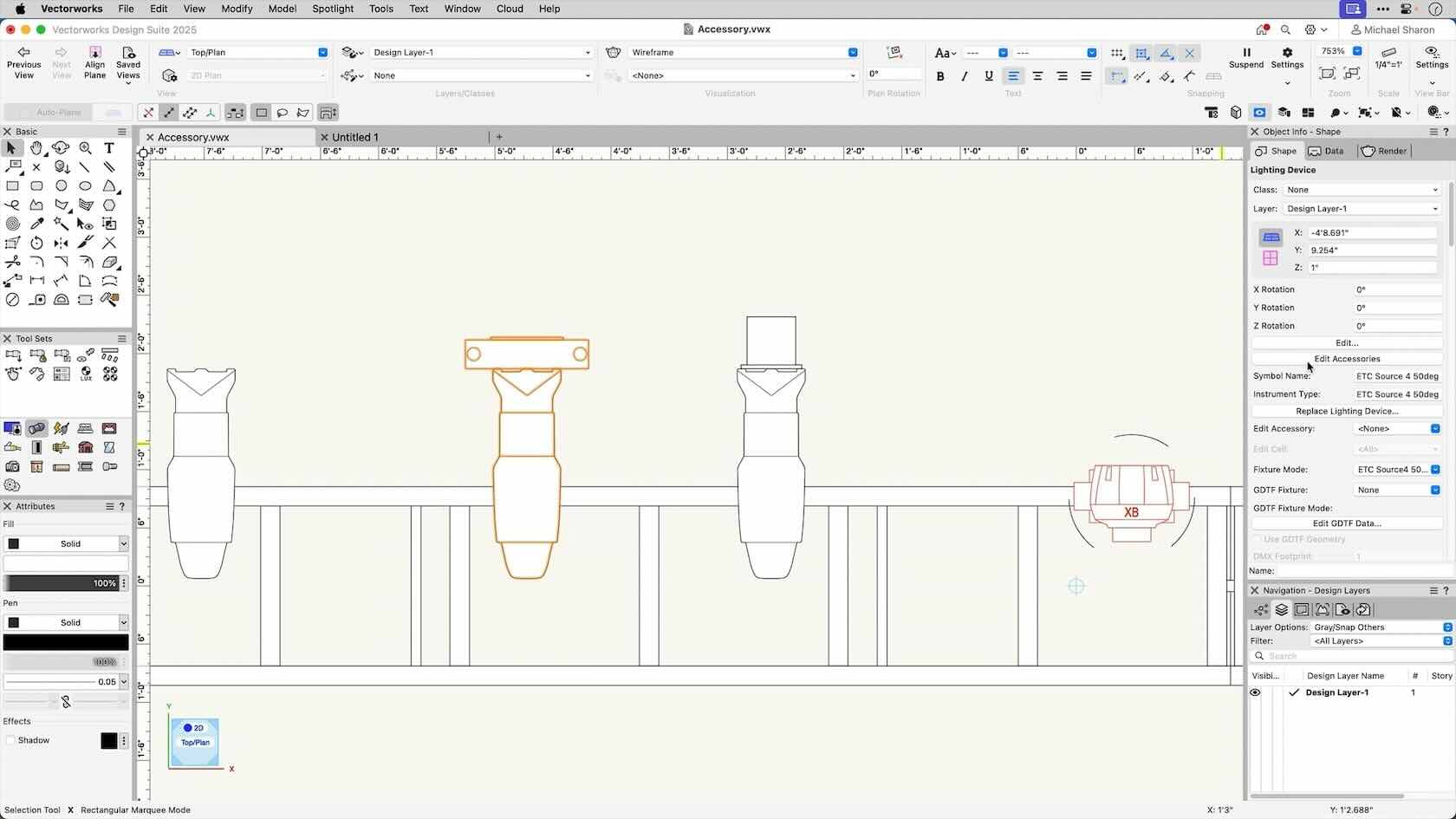The image size is (1456, 819).
Task: Click the Edit Accessories button
Action: (1346, 359)
